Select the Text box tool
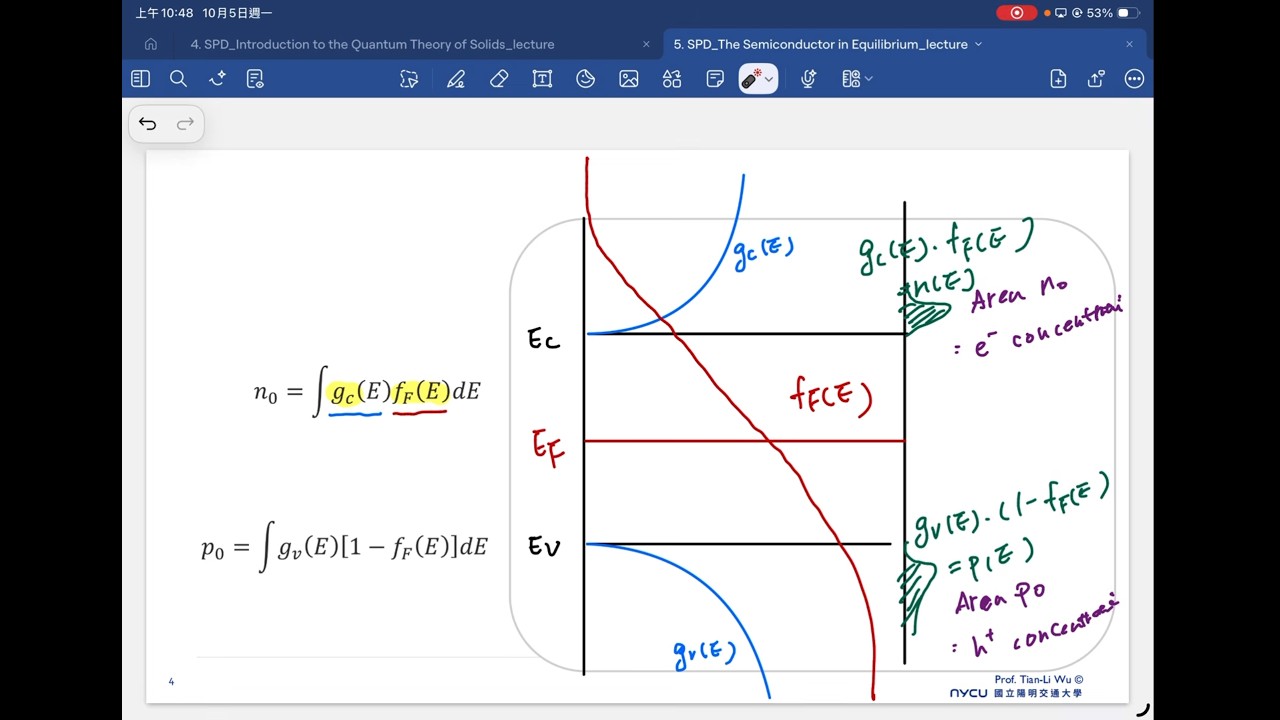 coord(542,79)
